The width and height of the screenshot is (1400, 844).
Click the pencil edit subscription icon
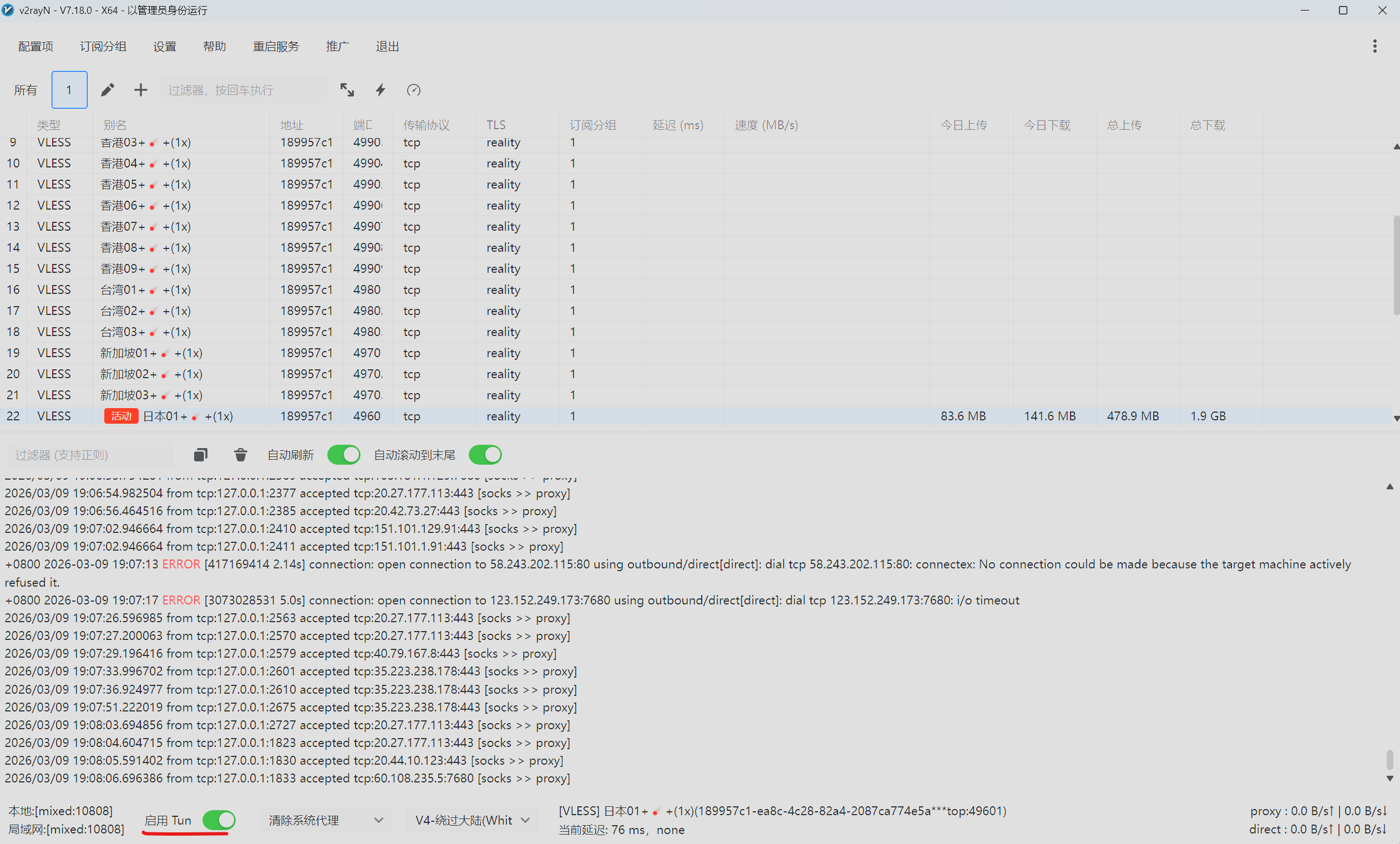pos(108,90)
